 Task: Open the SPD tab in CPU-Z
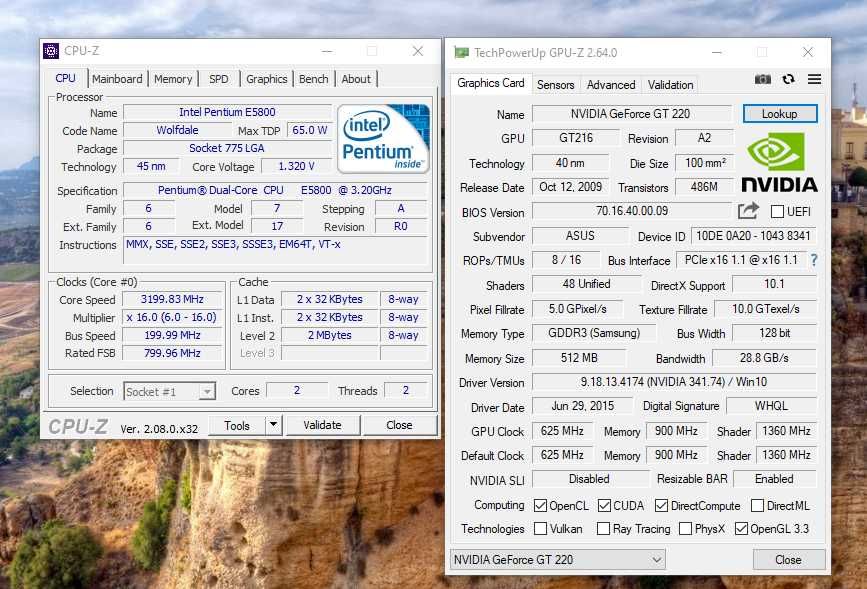(x=218, y=79)
